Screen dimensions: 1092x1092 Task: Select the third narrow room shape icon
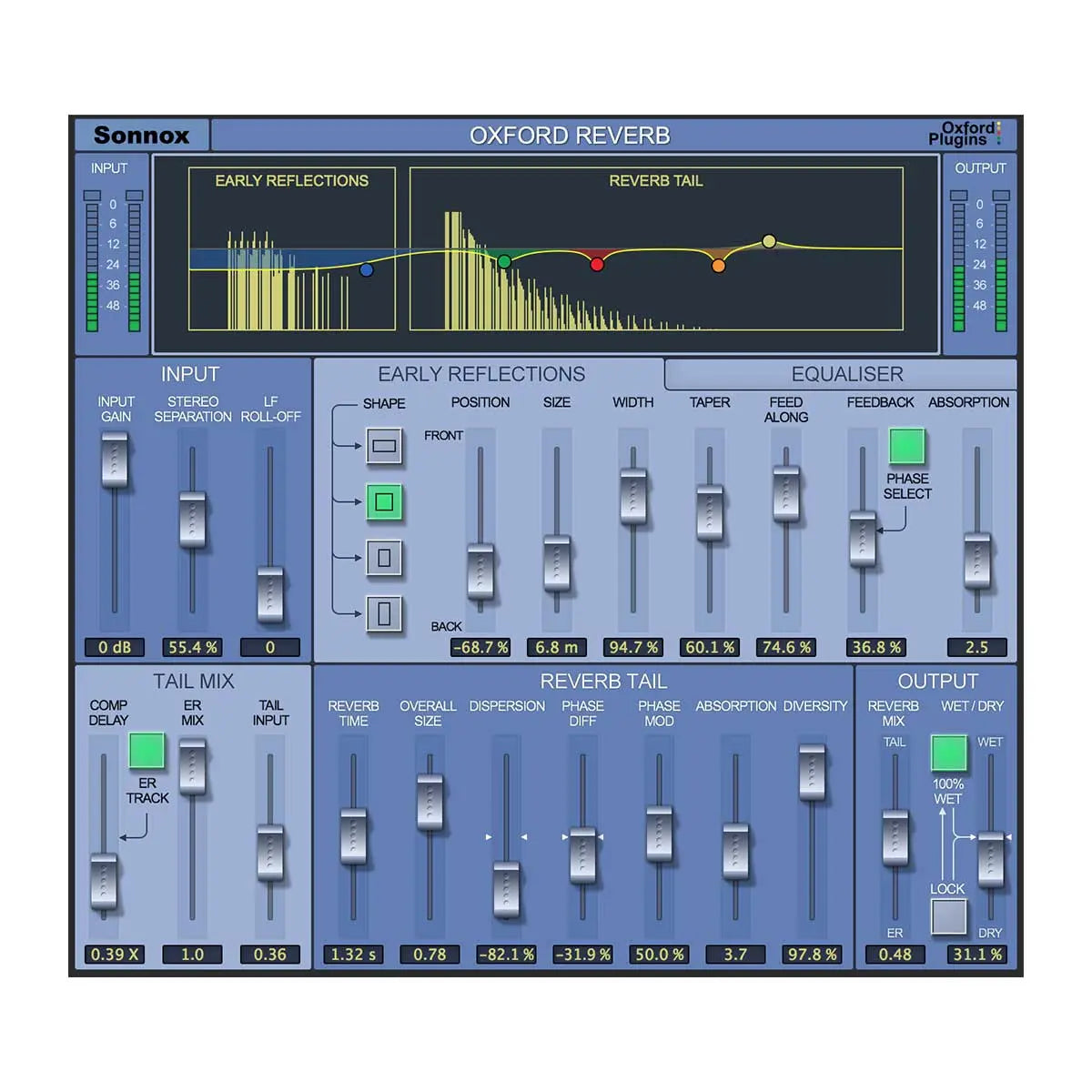click(385, 558)
